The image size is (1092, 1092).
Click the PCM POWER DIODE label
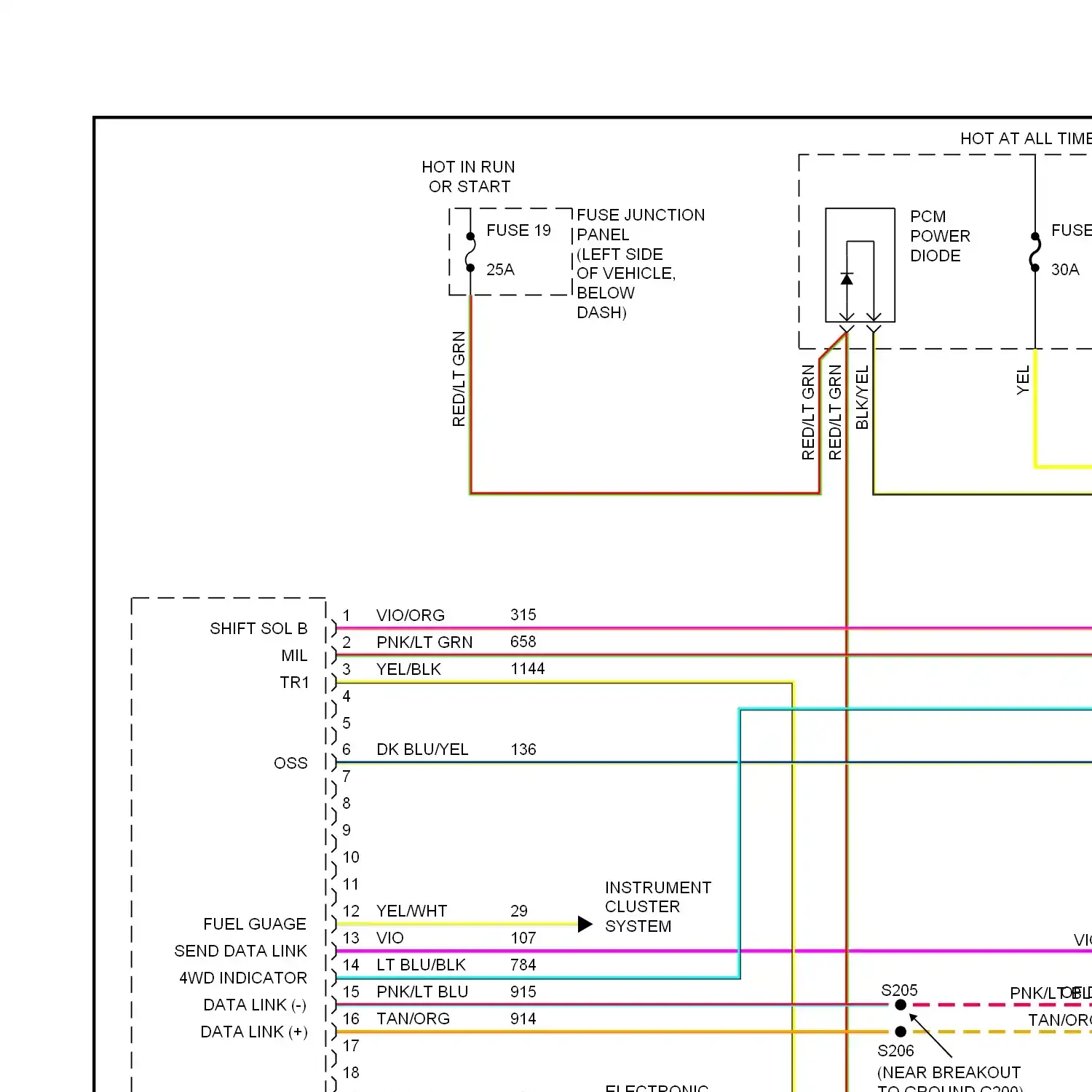pyautogui.click(x=940, y=236)
